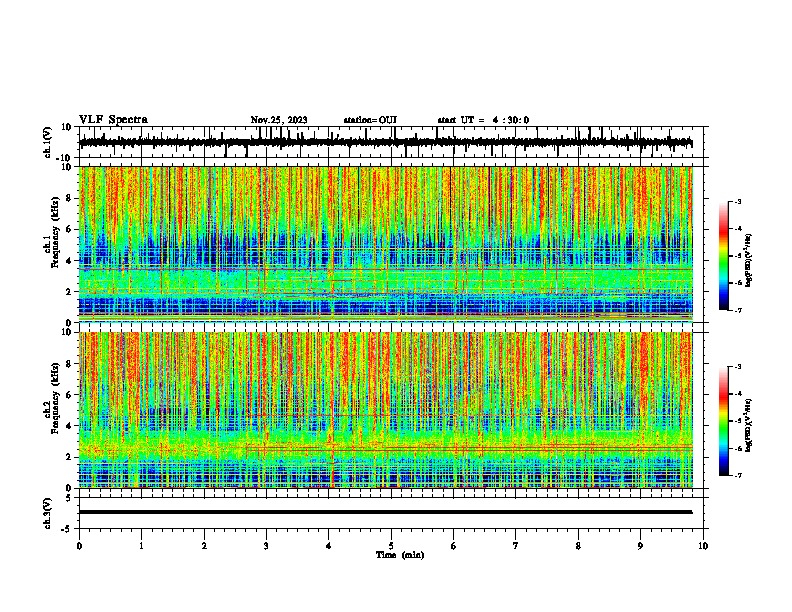This screenshot has height=612, width=792.
Task: Click the "ch.1(V)" waveform axis label
Action: 48,142
